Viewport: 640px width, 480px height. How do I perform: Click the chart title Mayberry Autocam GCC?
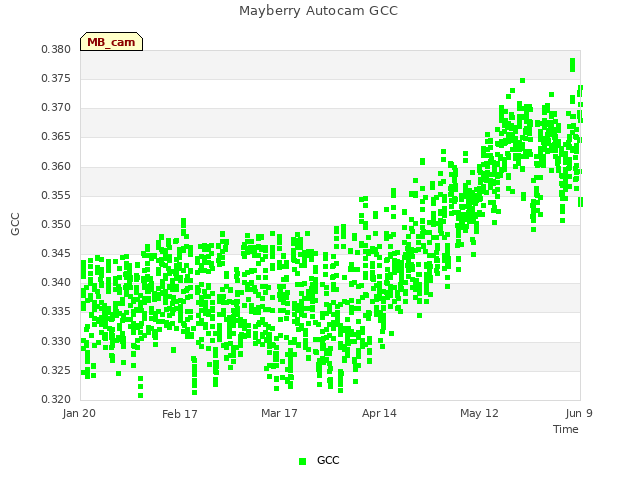318,11
